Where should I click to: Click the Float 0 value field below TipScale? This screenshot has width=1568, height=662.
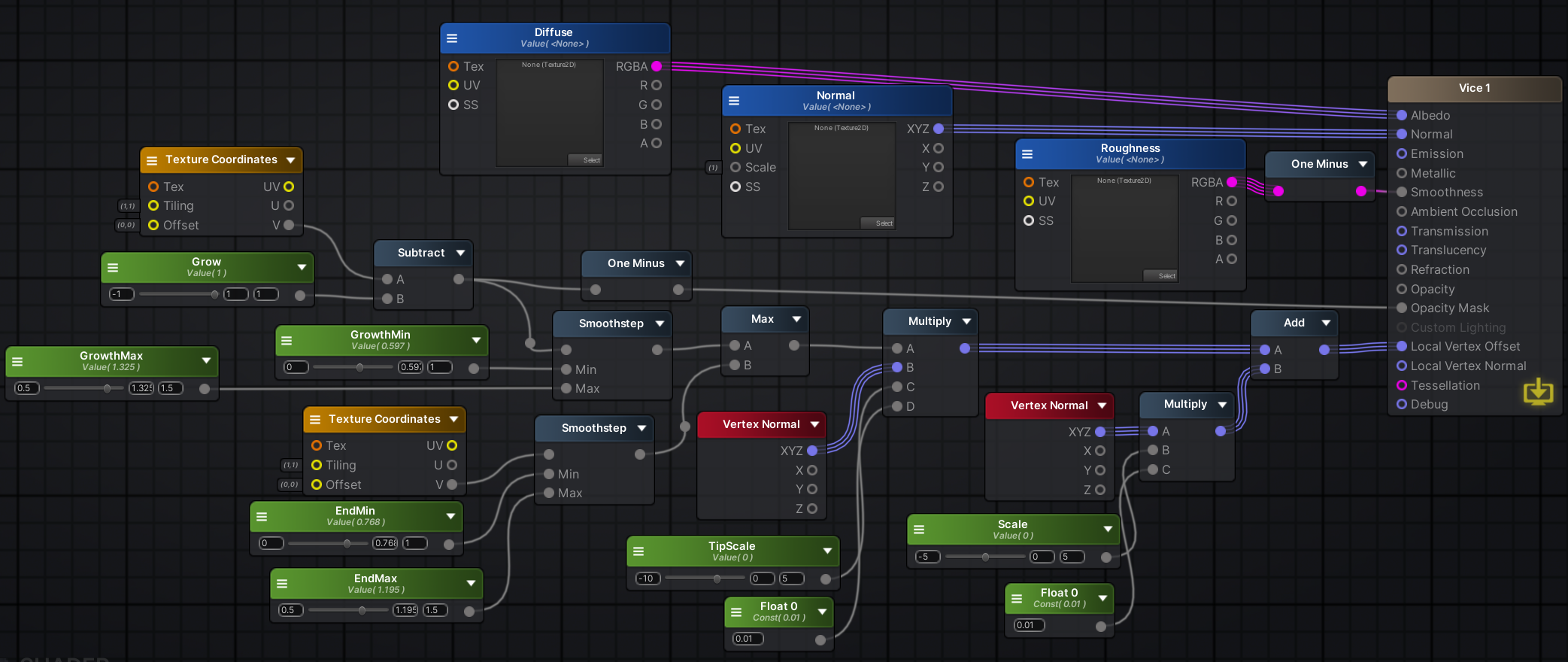(748, 639)
